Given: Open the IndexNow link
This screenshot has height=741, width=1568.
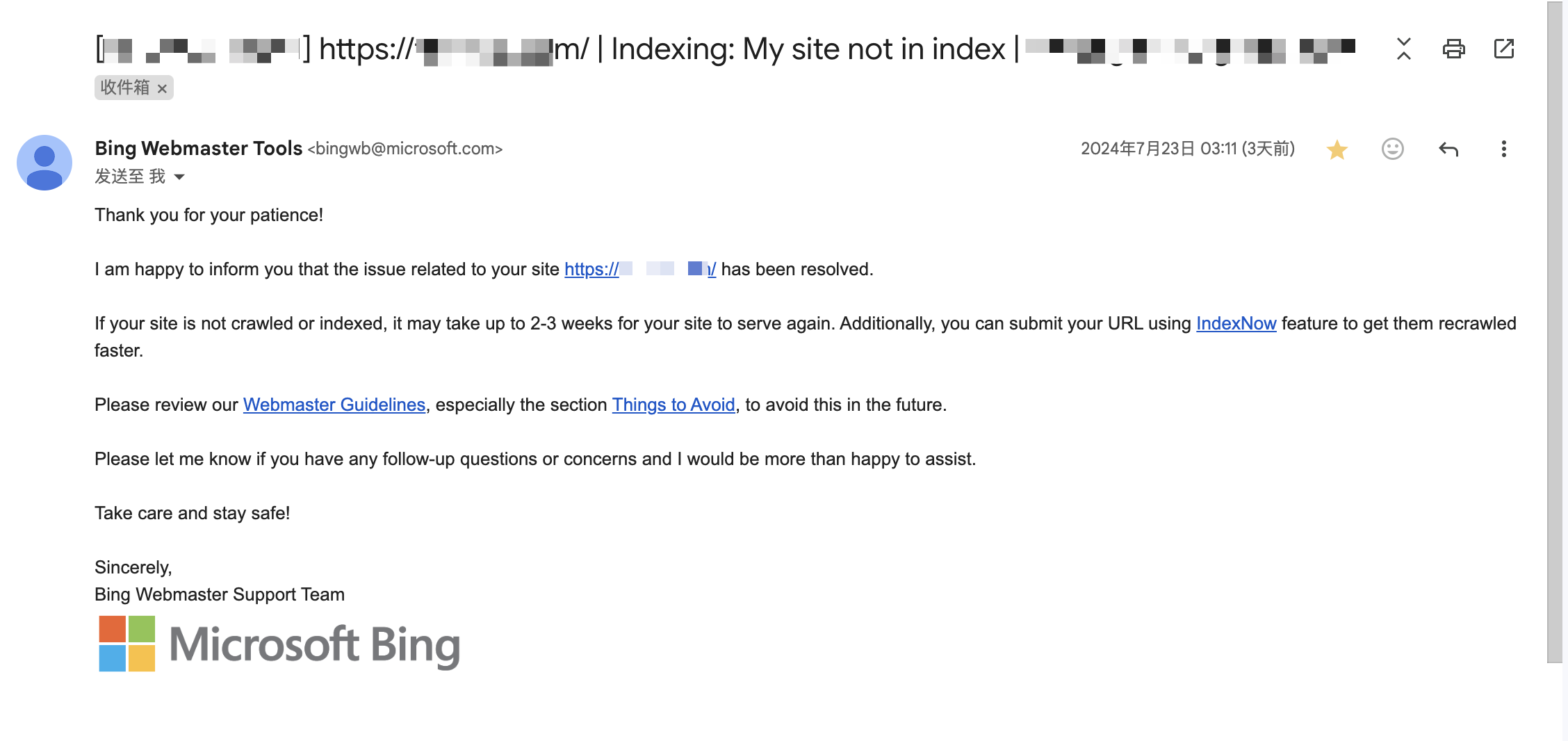Looking at the screenshot, I should (x=1236, y=323).
